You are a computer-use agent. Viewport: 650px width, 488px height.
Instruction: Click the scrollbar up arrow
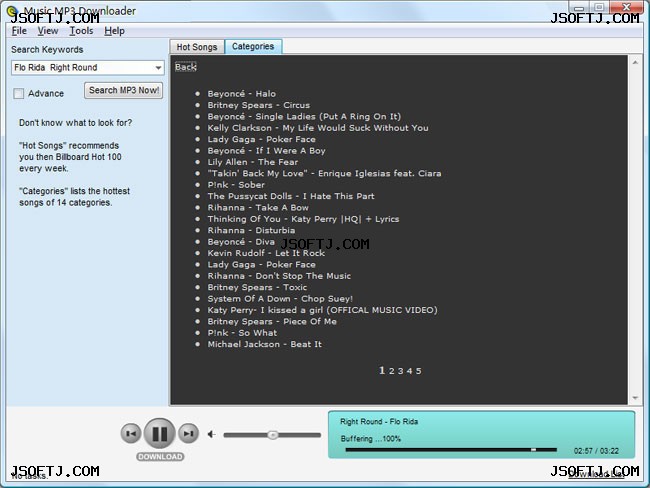[x=635, y=62]
